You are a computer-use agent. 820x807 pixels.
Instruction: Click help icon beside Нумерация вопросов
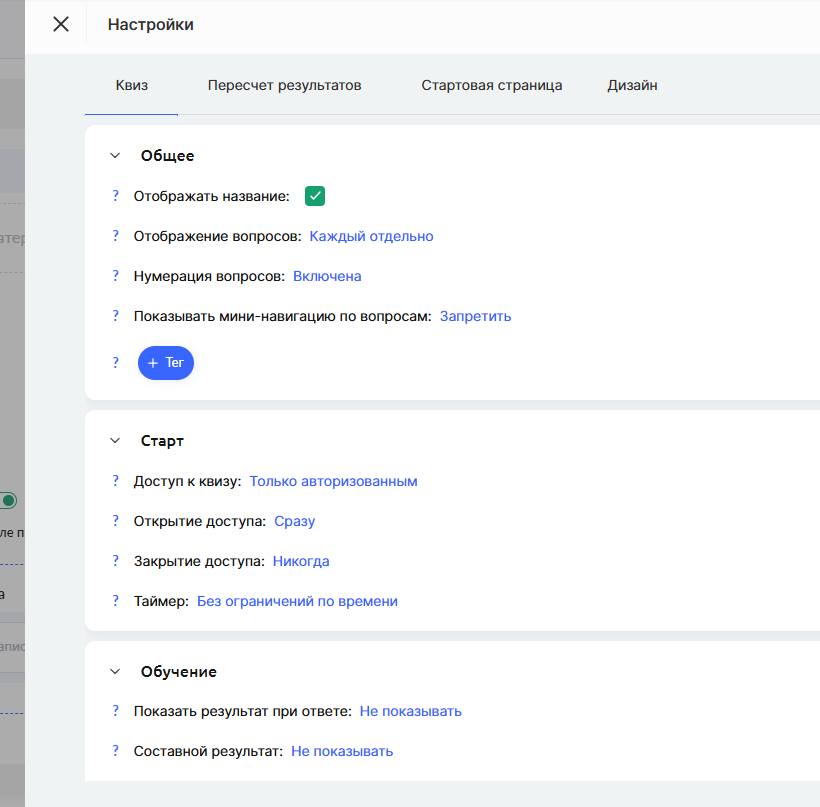point(116,276)
